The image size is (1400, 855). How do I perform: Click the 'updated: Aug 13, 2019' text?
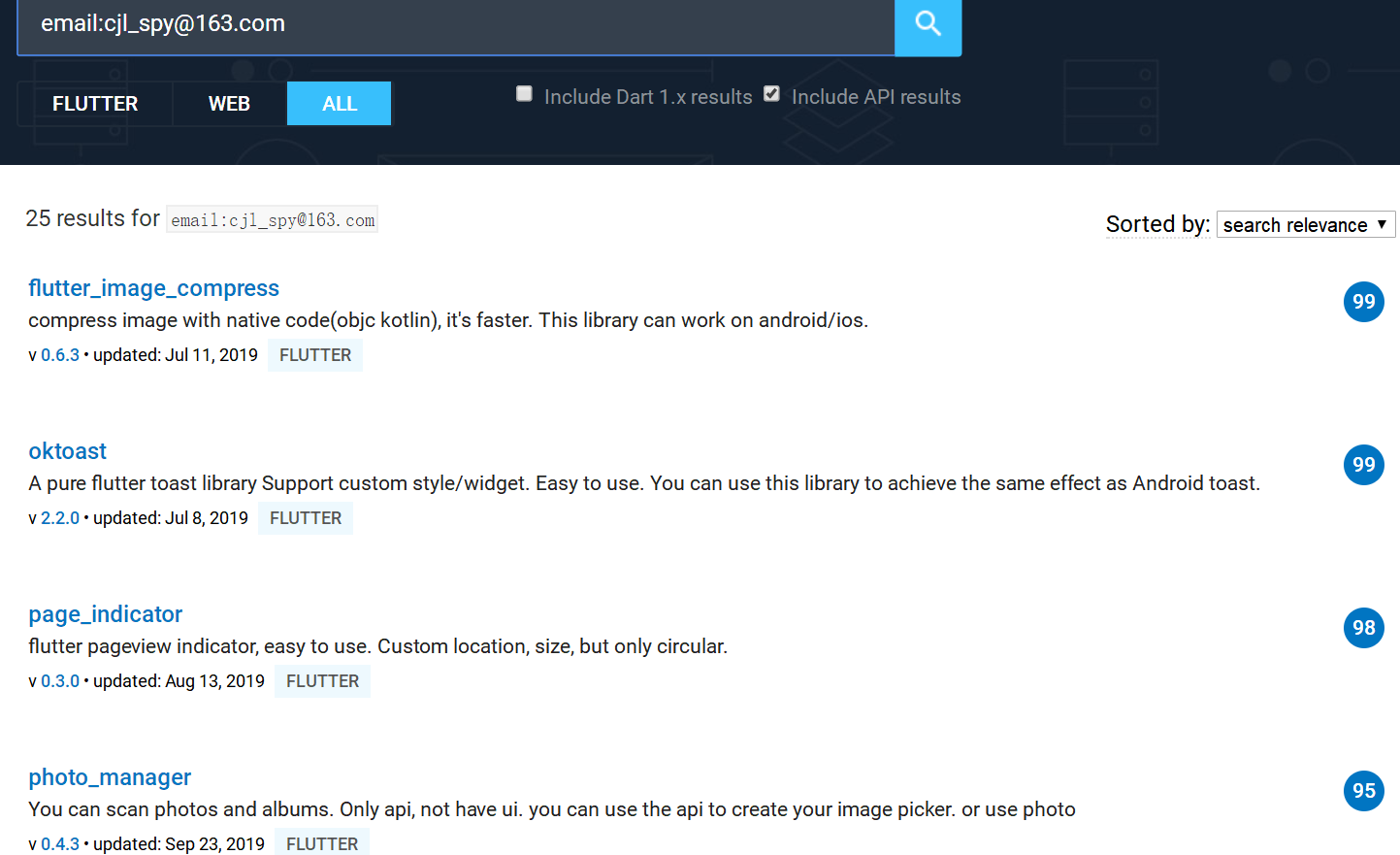pyautogui.click(x=179, y=681)
